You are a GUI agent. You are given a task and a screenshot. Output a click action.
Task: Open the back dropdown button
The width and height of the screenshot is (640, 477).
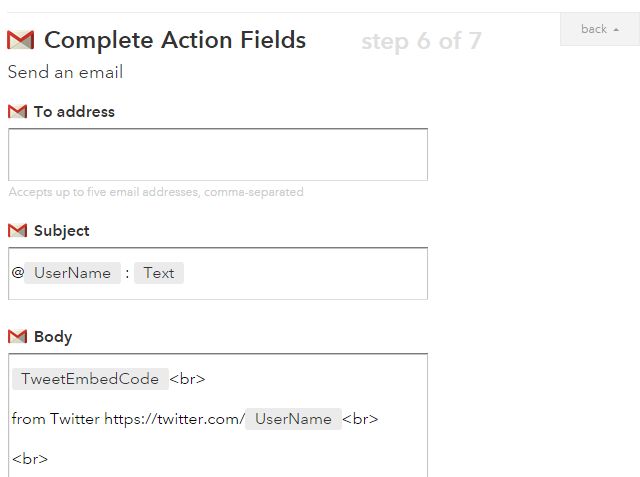pos(600,29)
